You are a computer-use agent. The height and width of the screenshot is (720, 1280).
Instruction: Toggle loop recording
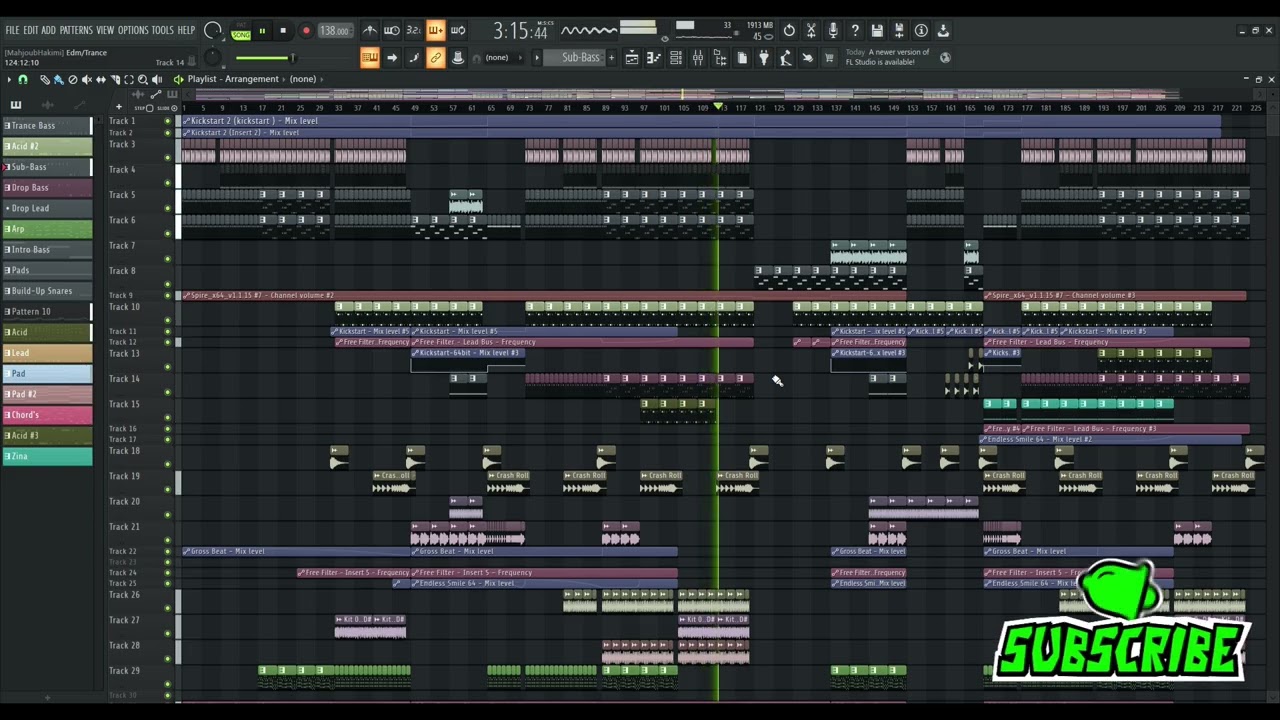pos(458,31)
